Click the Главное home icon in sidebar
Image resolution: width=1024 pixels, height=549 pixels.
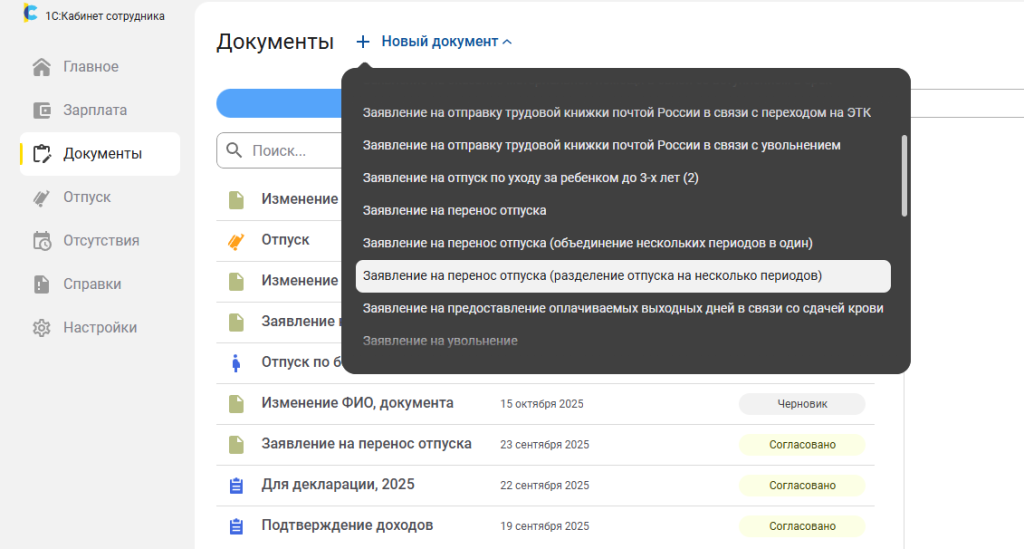click(x=42, y=67)
